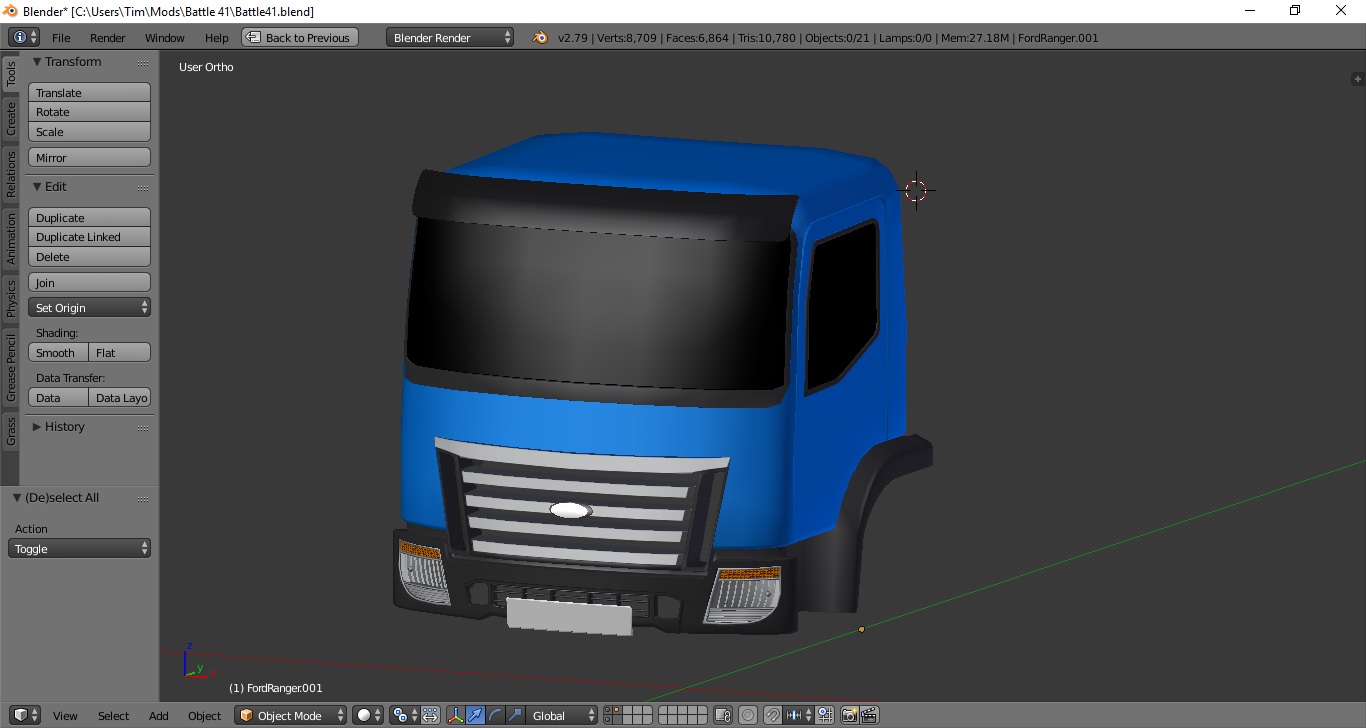Click the Scale button
Viewport: 1366px width, 728px height.
(89, 131)
